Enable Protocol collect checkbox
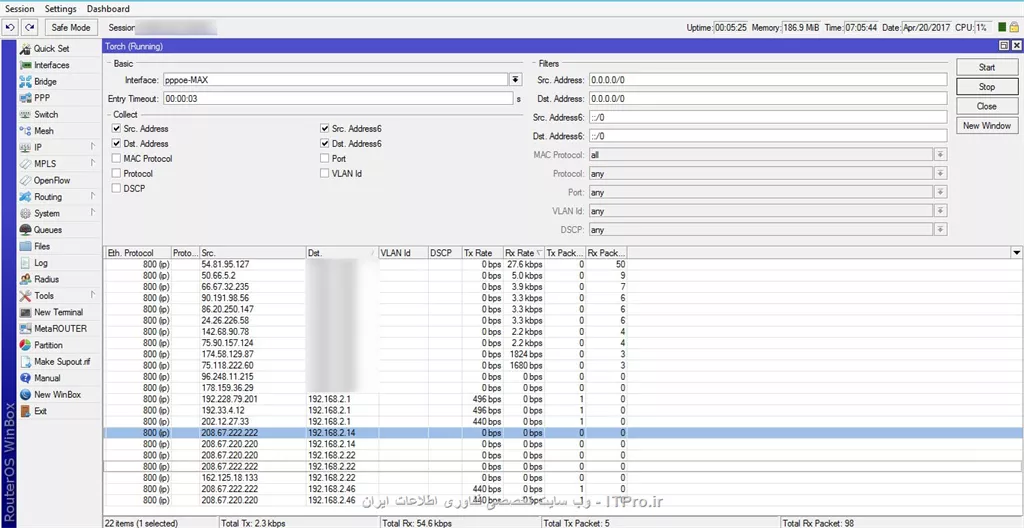The image size is (1024, 528). (x=116, y=174)
